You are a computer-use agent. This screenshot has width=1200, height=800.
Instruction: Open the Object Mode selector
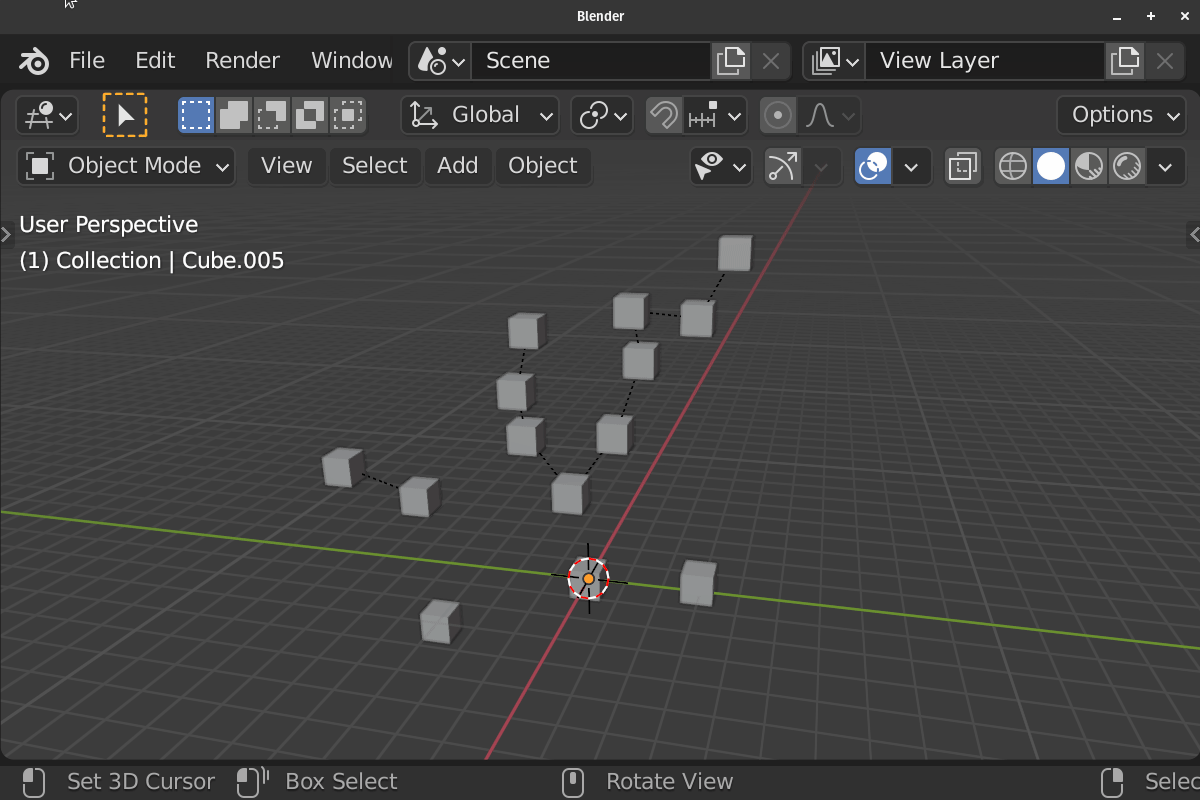pos(126,166)
